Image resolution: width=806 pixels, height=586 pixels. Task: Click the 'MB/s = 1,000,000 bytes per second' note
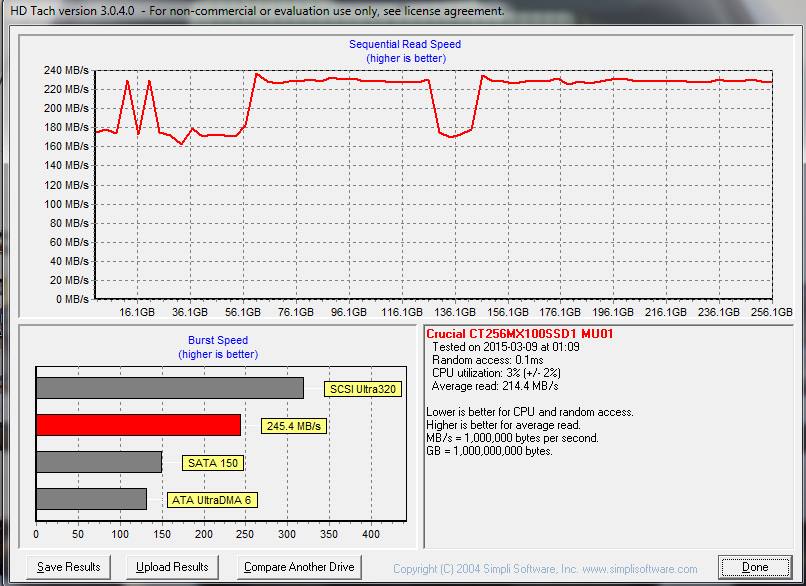pos(512,438)
